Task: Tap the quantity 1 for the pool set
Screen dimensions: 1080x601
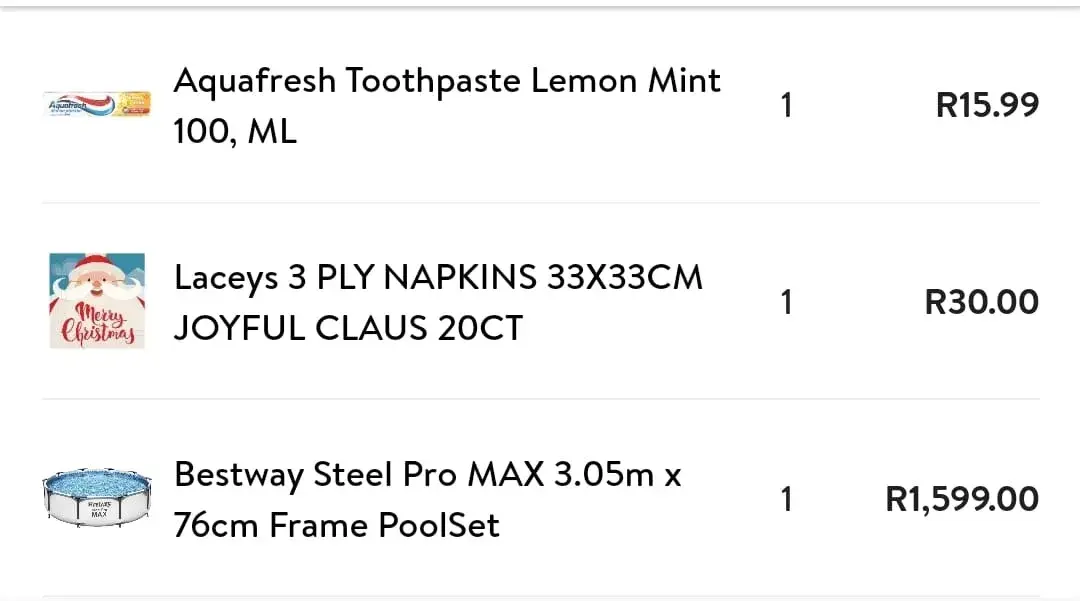Action: tap(786, 499)
